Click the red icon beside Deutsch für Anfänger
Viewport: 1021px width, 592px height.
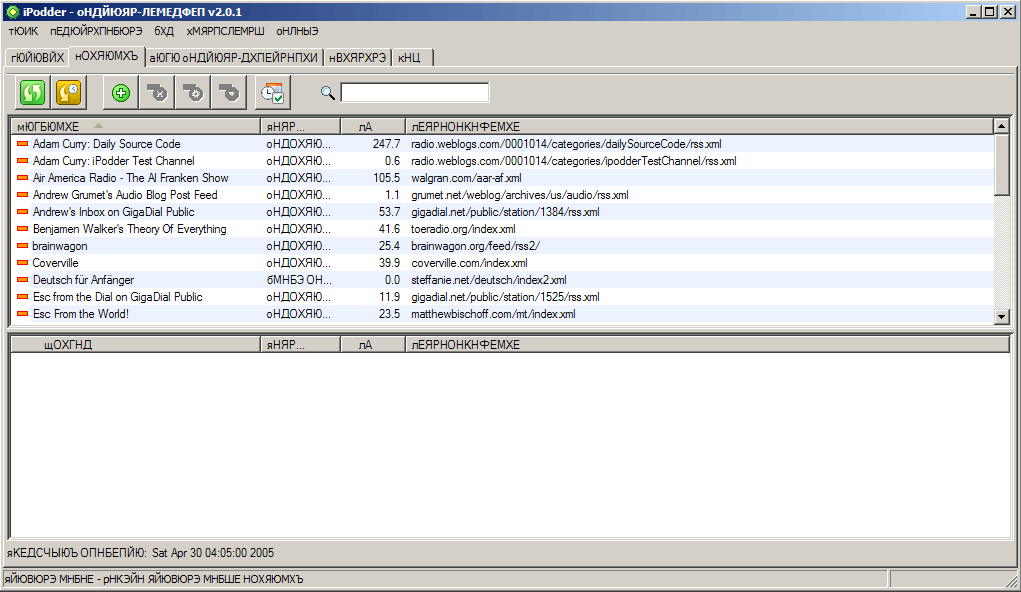22,279
